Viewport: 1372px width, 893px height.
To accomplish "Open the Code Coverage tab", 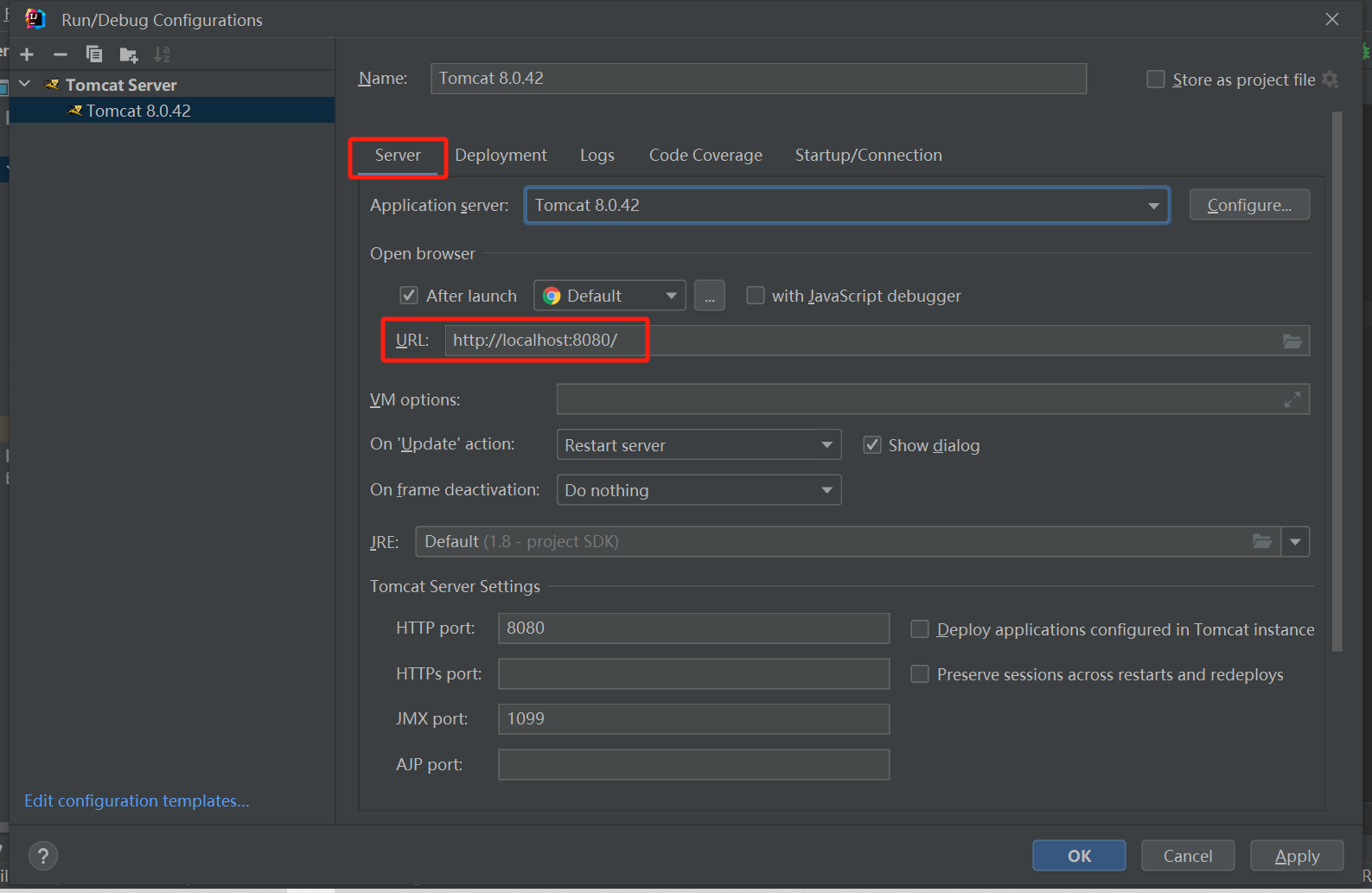I will (x=705, y=156).
